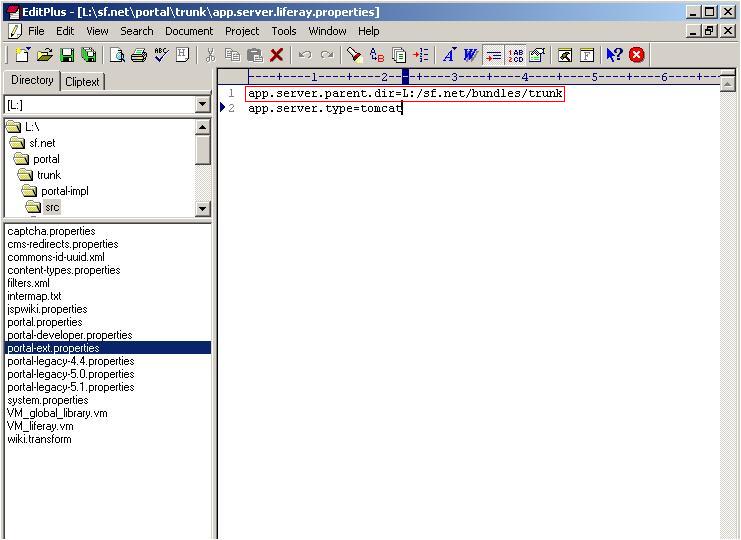Click the Open file folder icon
Screen dimensions: 741x540
coord(45,56)
